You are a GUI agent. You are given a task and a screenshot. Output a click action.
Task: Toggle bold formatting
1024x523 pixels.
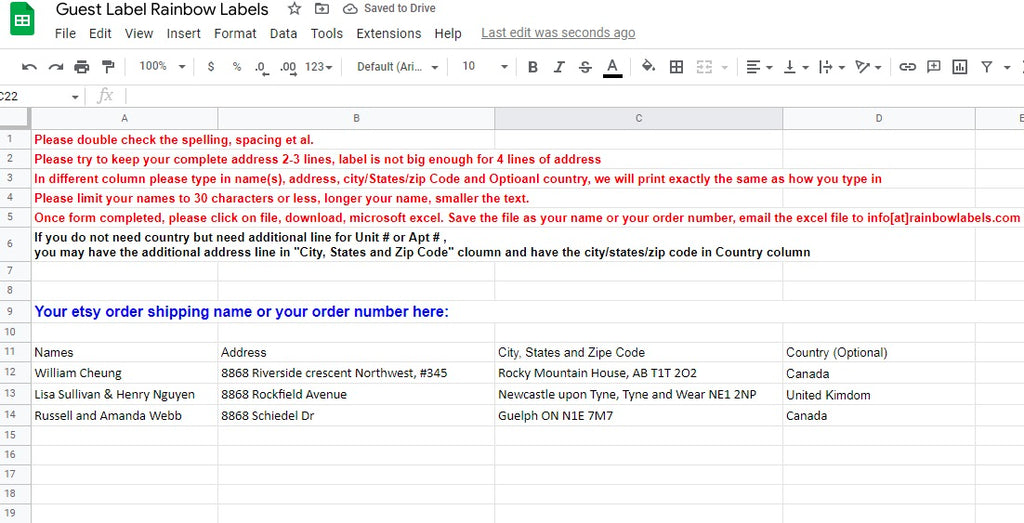(x=533, y=67)
